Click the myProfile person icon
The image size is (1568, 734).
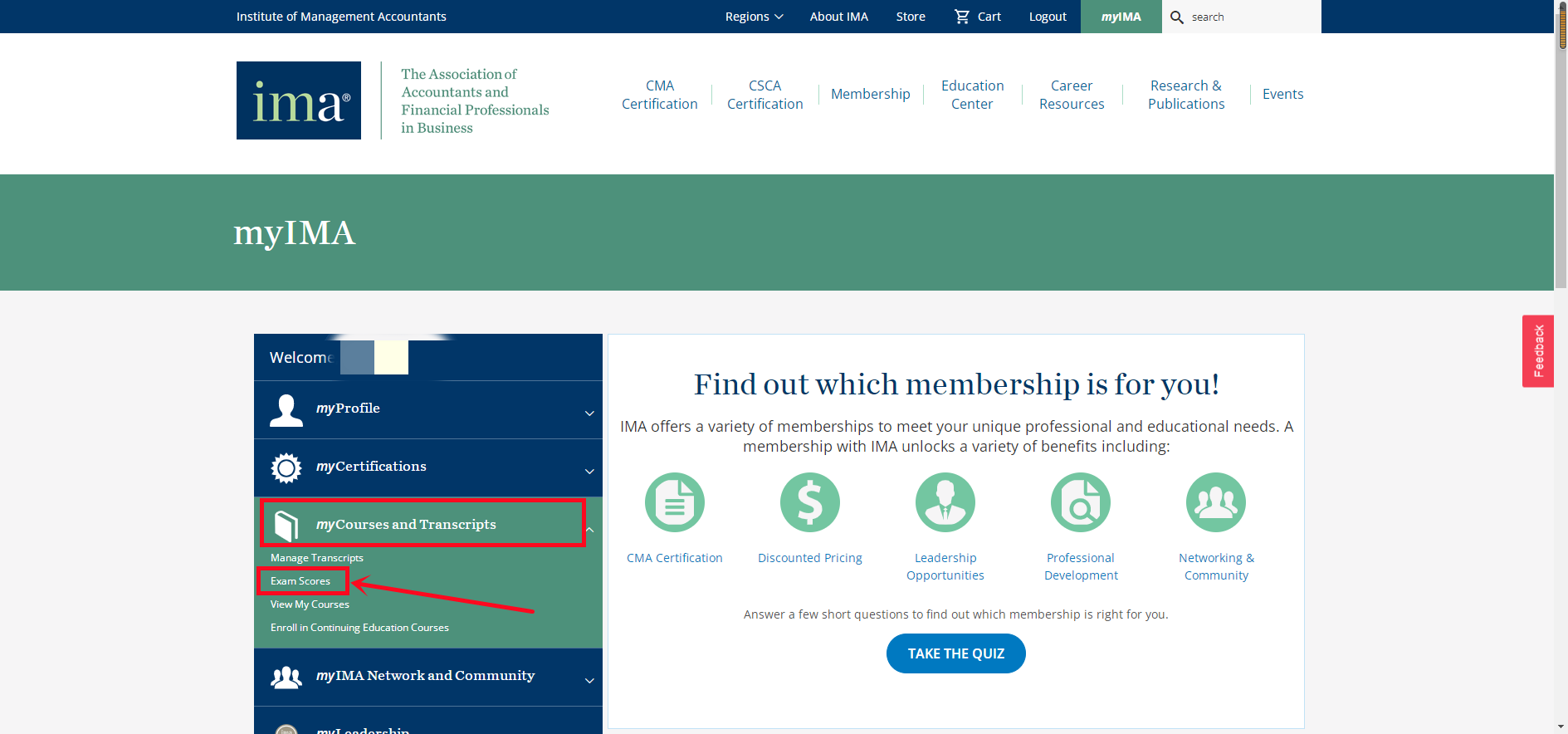tap(286, 410)
